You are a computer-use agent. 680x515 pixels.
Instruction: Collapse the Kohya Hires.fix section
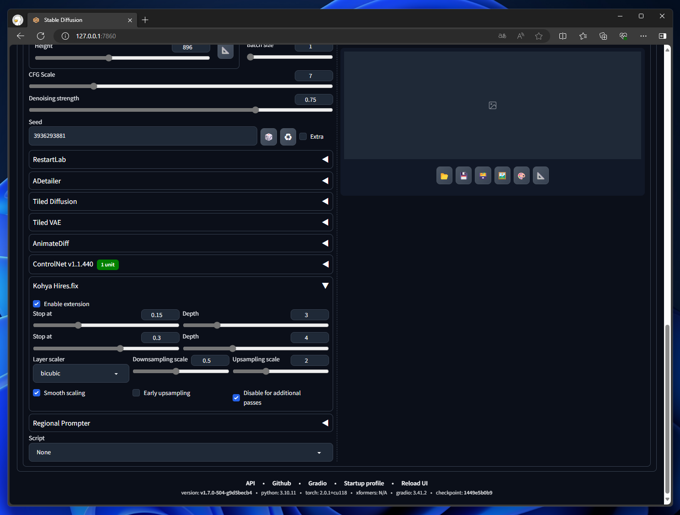pyautogui.click(x=180, y=286)
